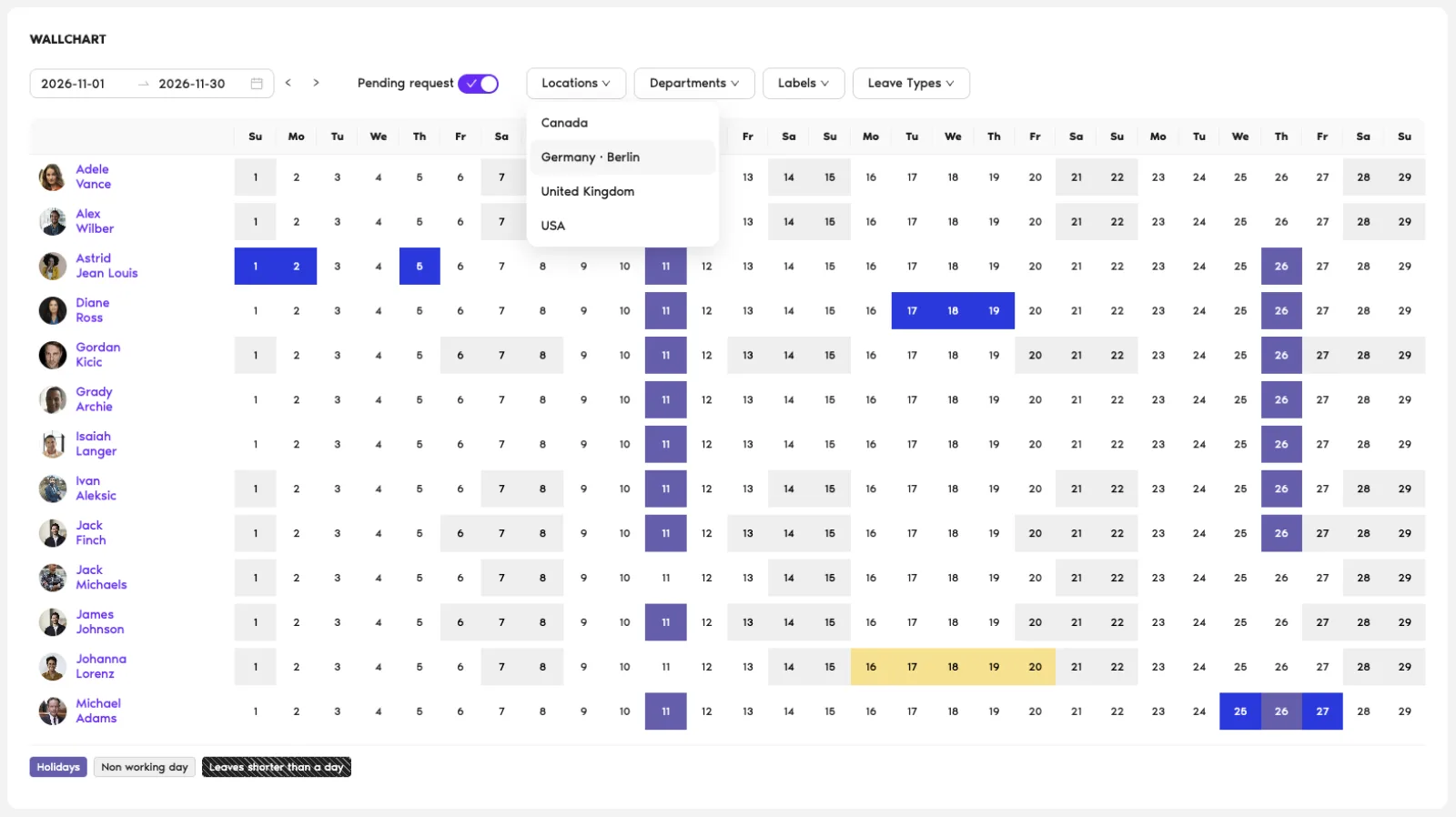
Task: Go to the next month arrow
Action: click(x=316, y=83)
